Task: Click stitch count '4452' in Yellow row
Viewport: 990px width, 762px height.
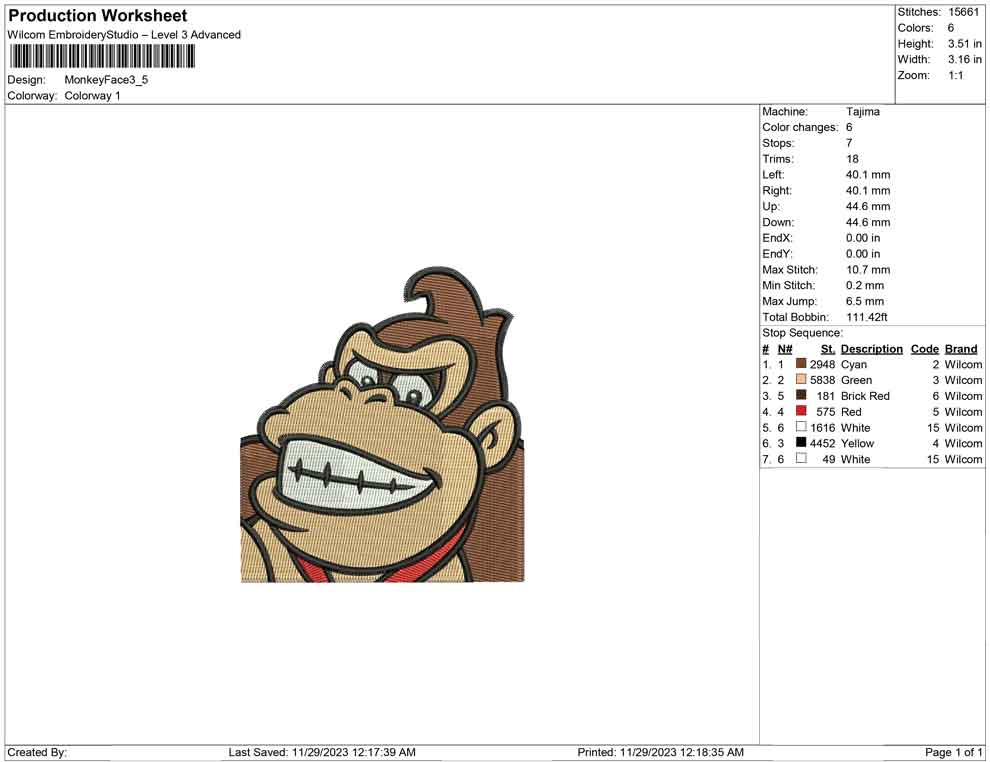Action: (x=822, y=443)
